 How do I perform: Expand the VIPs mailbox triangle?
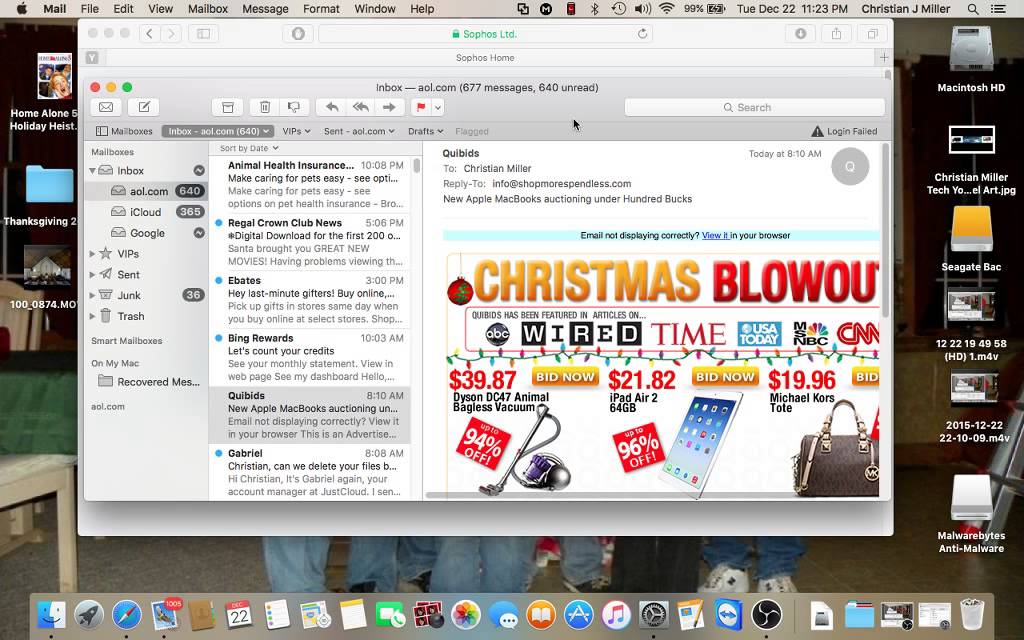[92, 254]
